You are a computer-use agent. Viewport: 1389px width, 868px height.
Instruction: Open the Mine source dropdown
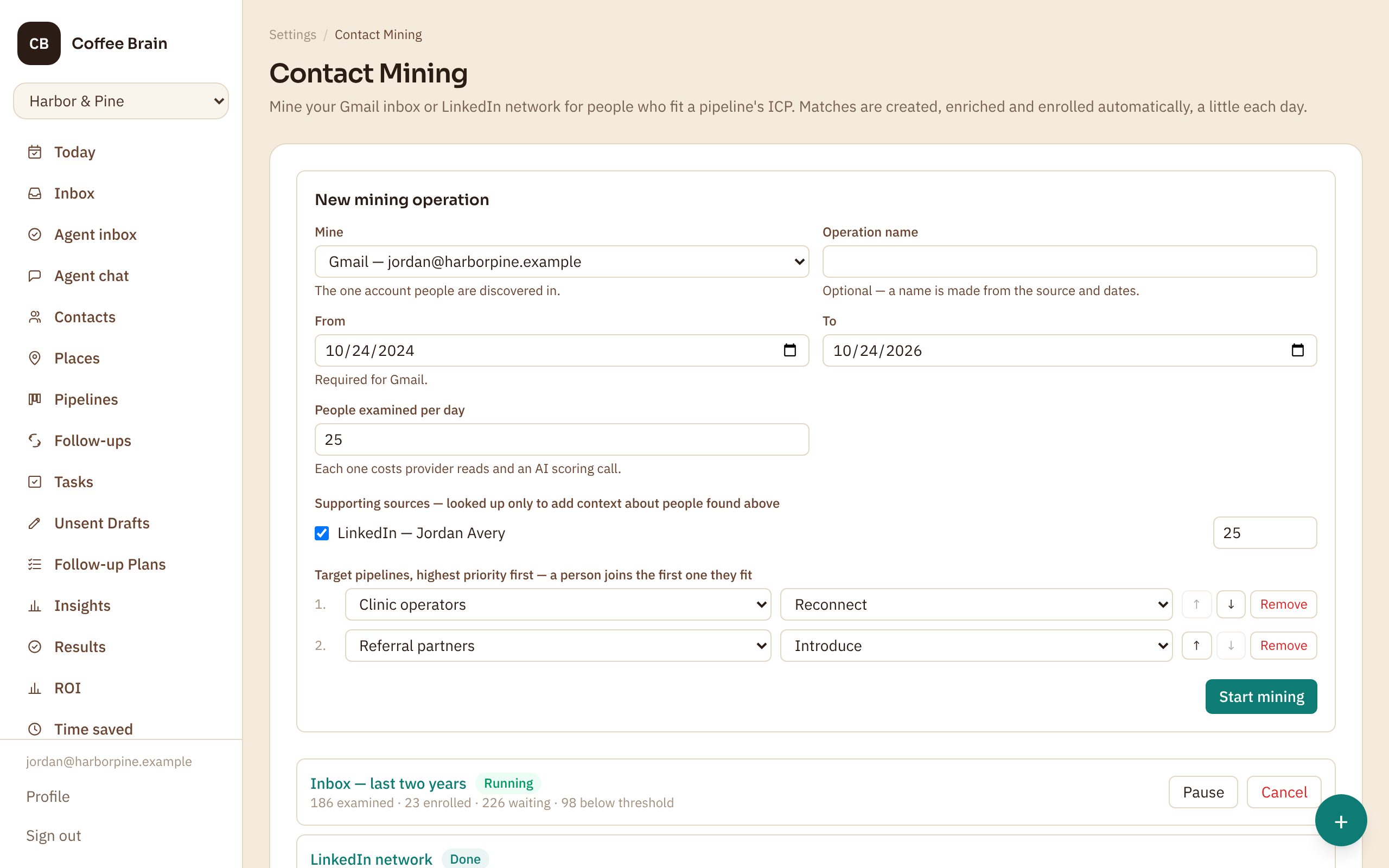(x=562, y=262)
